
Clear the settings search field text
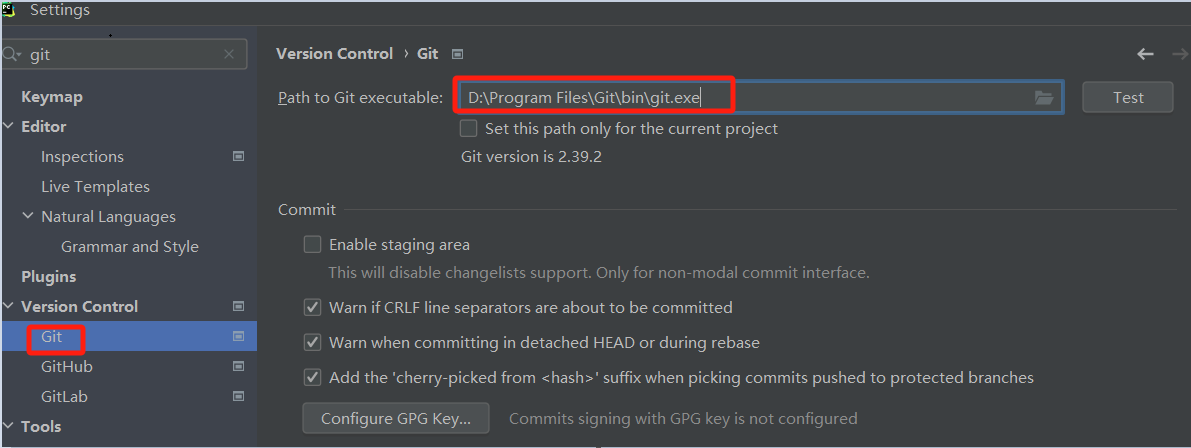[x=229, y=55]
